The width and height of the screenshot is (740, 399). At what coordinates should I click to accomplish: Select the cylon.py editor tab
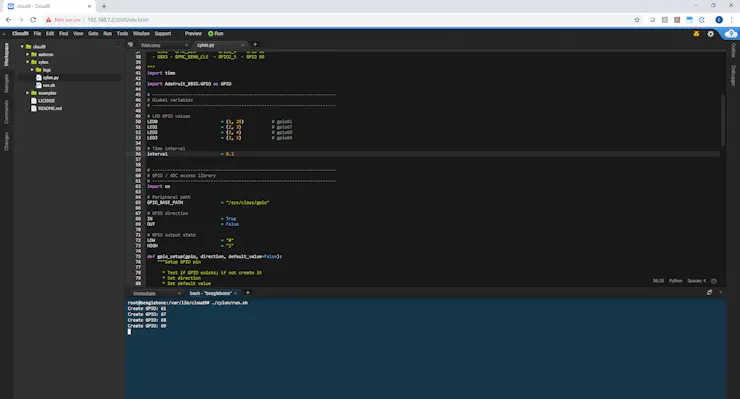coord(206,45)
